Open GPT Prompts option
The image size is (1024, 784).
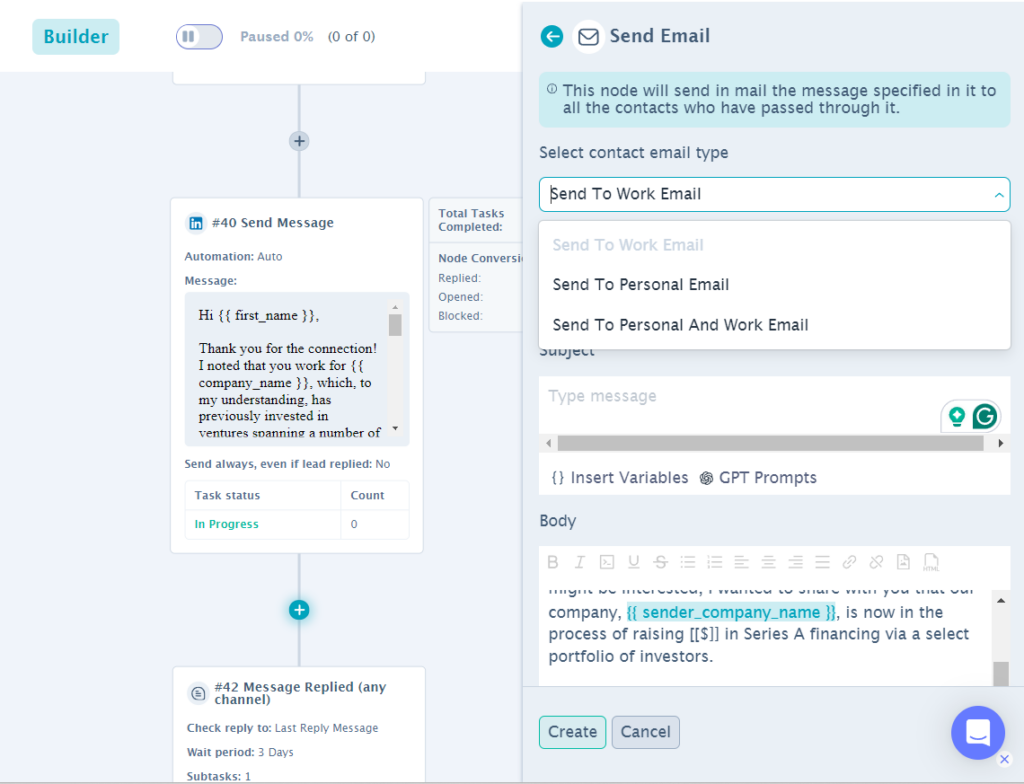(758, 478)
